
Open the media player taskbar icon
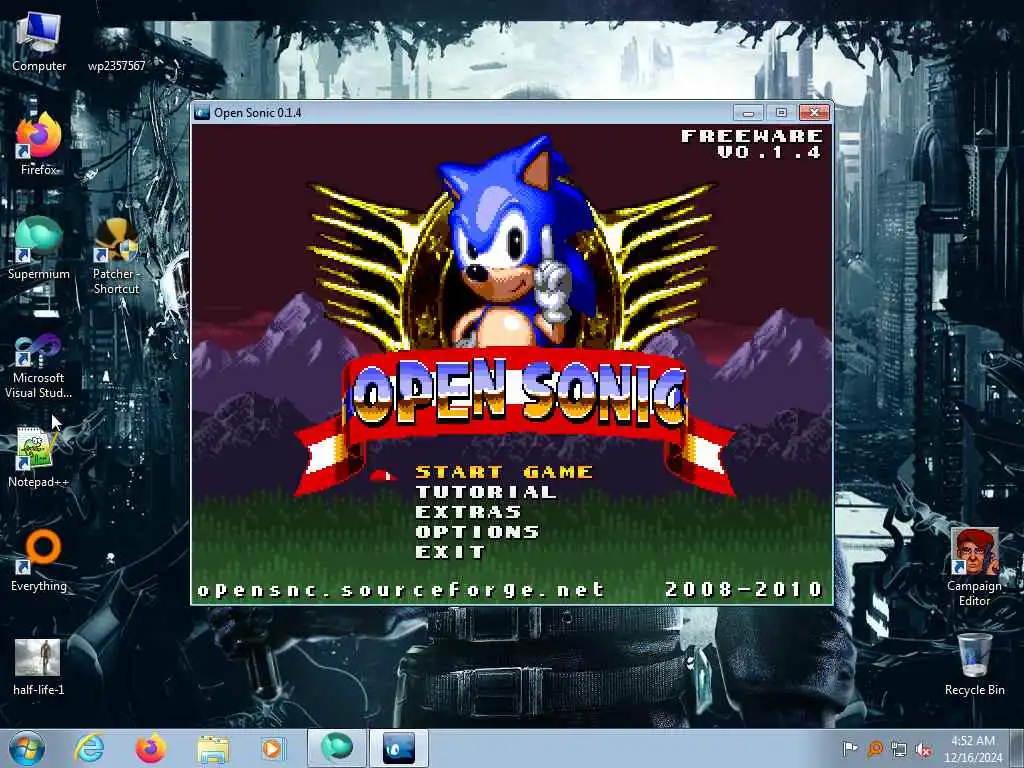point(273,748)
